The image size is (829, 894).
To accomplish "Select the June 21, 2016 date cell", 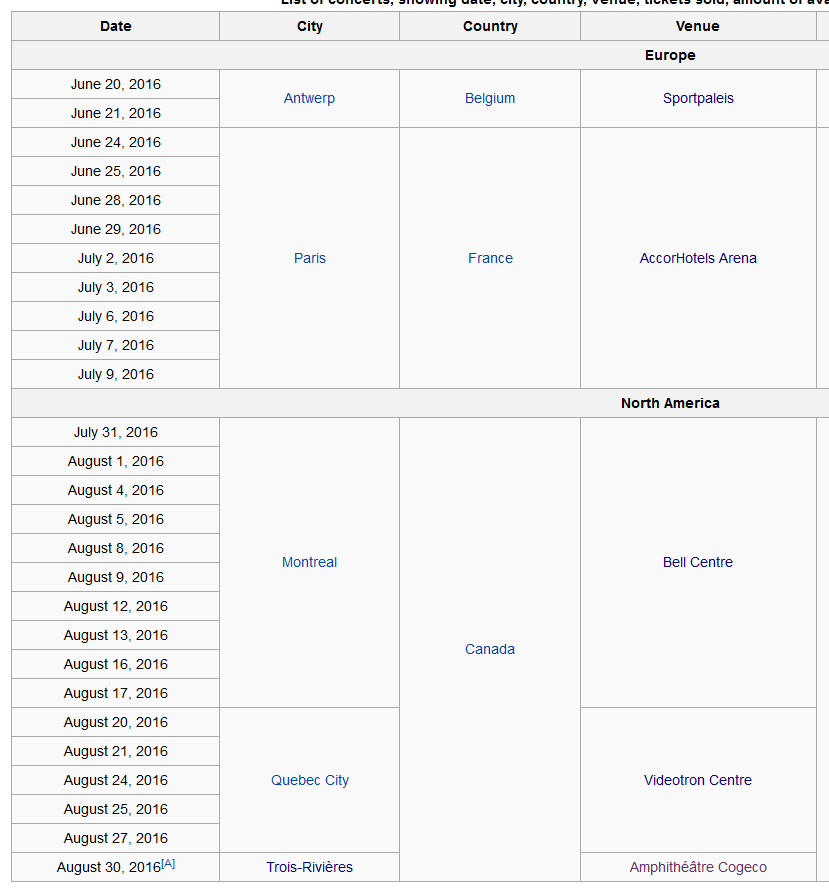I will [x=116, y=113].
